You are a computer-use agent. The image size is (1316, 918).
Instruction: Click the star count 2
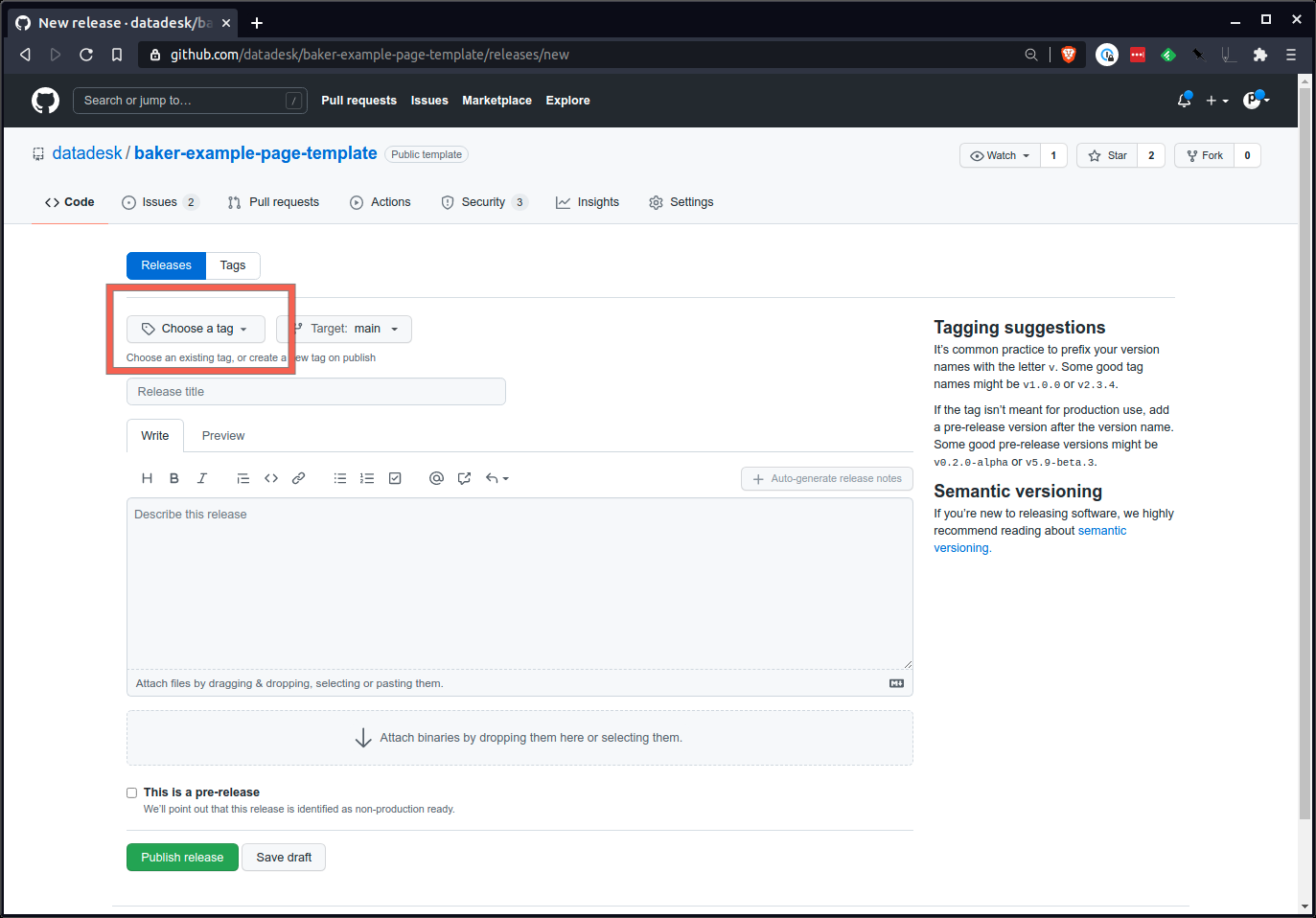tap(1151, 155)
